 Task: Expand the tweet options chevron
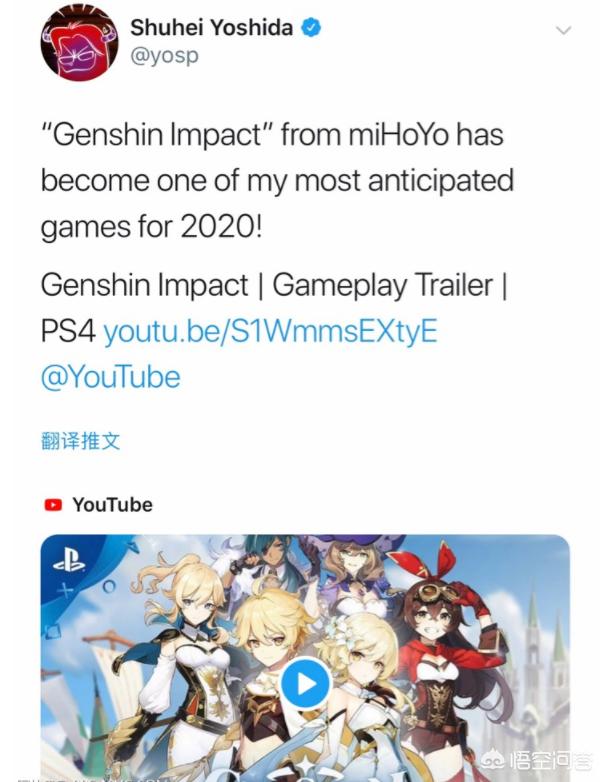point(563,30)
